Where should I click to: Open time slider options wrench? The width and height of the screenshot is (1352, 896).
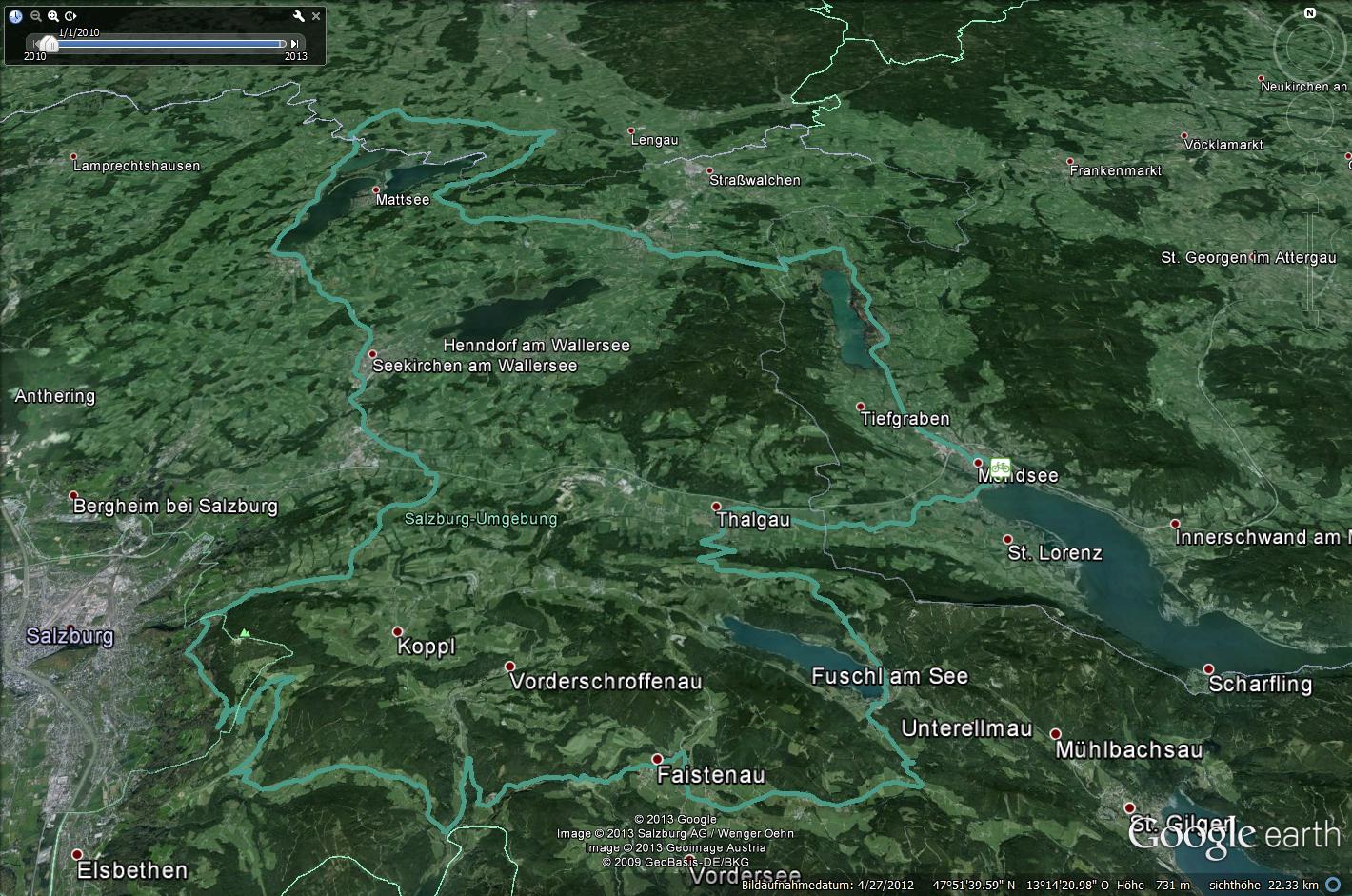pos(299,16)
